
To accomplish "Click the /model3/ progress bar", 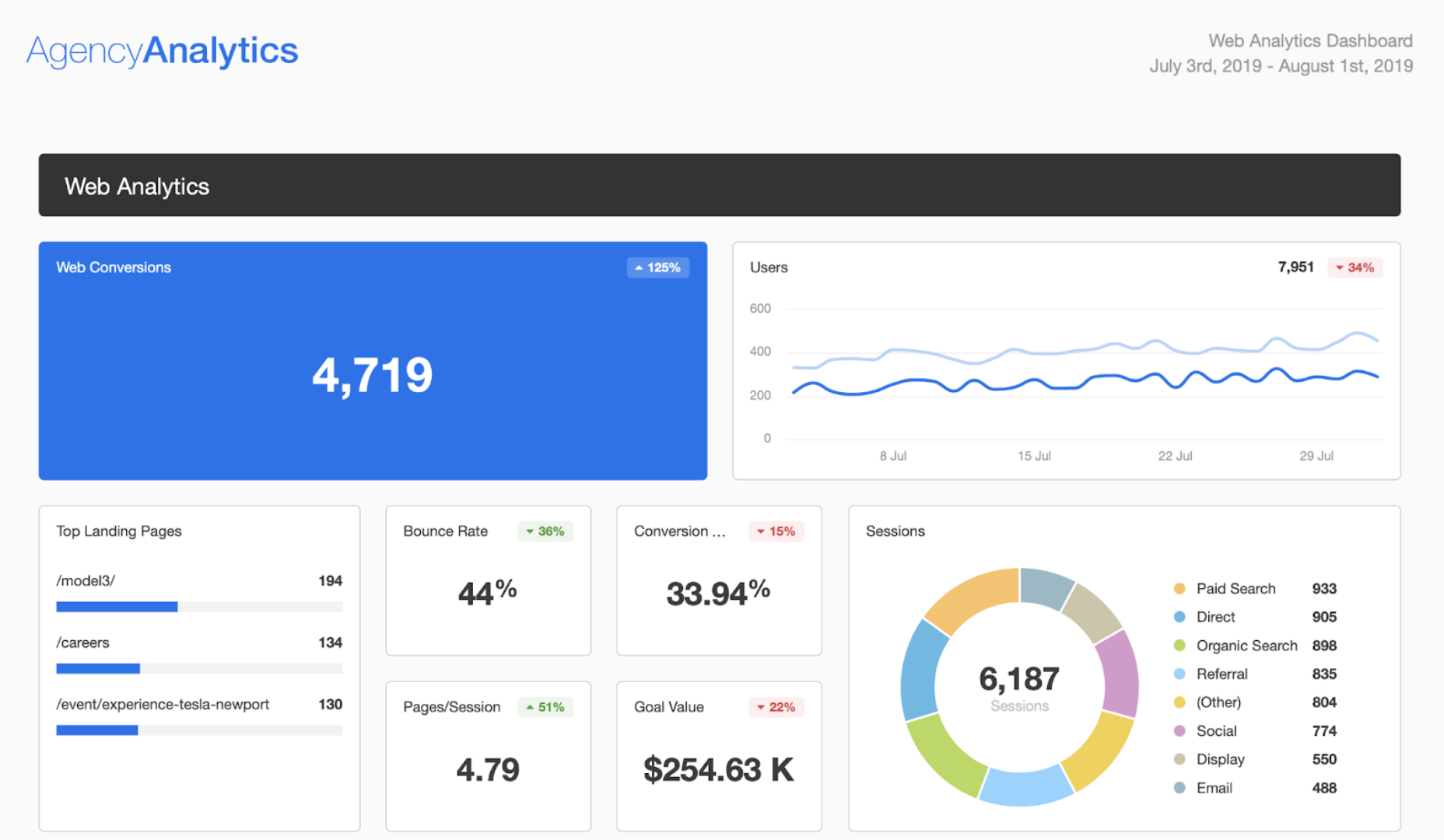I will pyautogui.click(x=198, y=607).
